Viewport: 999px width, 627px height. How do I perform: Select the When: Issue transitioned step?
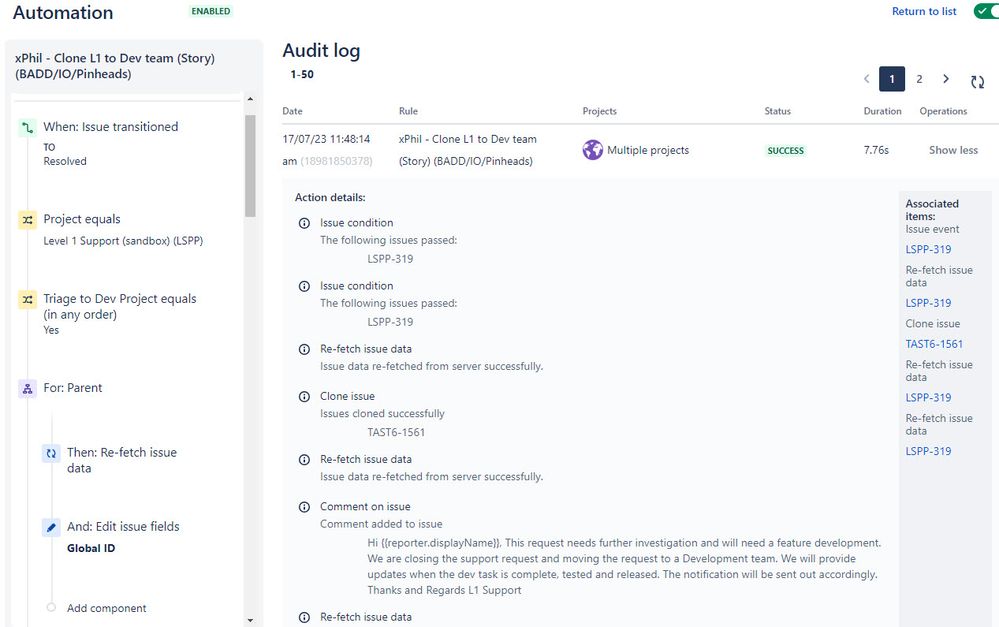(111, 127)
